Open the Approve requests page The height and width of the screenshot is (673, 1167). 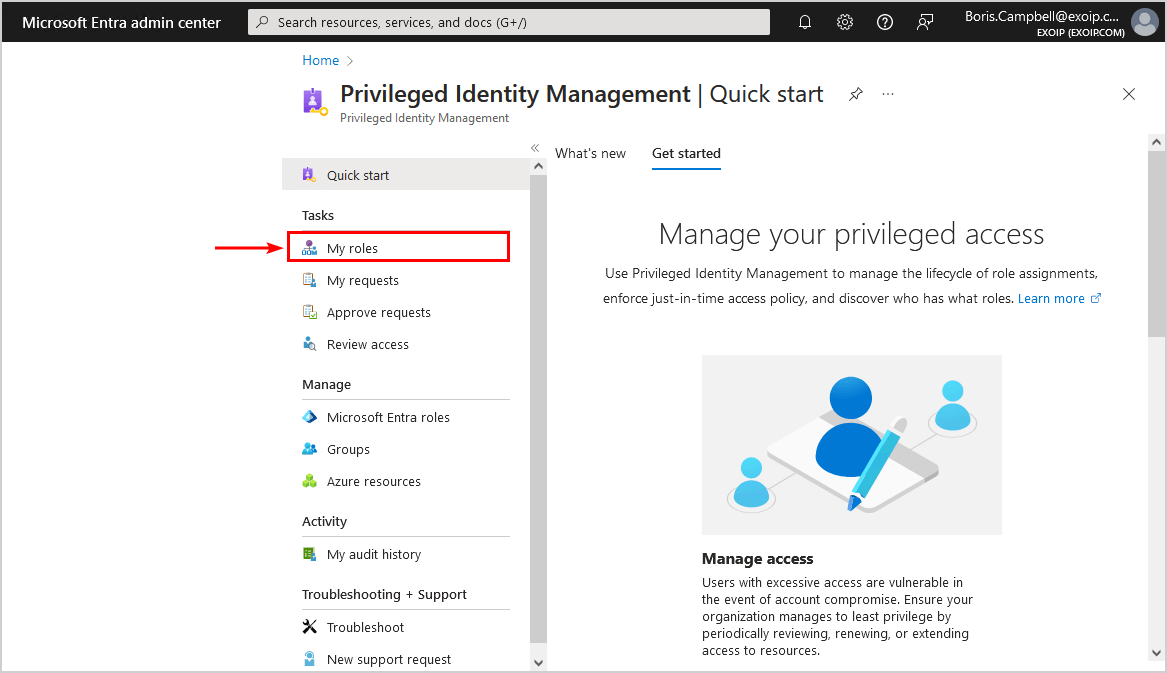click(x=378, y=312)
